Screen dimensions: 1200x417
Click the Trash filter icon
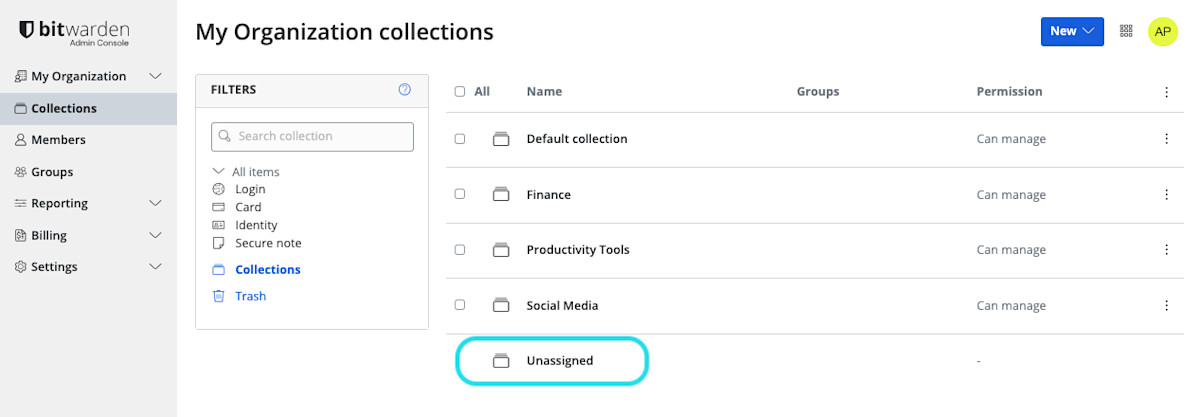click(219, 296)
